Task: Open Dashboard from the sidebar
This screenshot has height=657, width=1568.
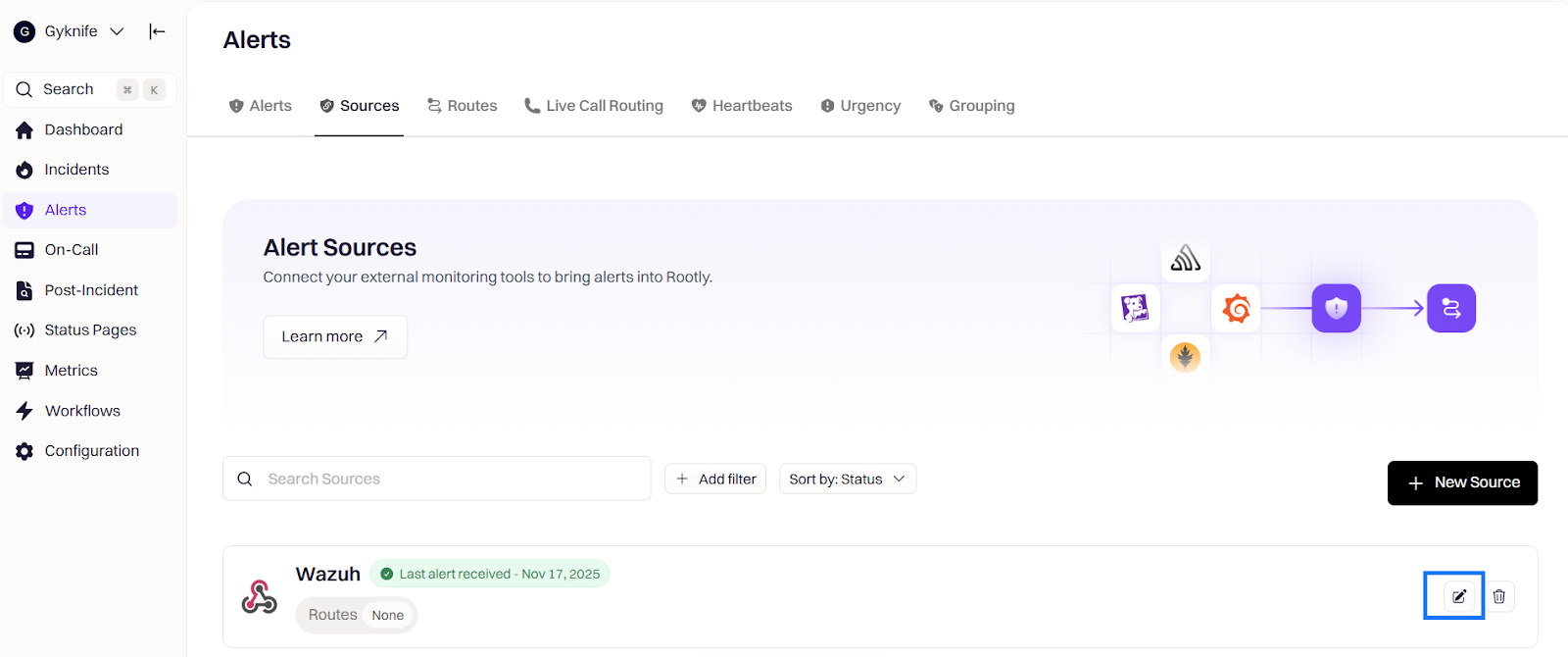Action: tap(90, 129)
